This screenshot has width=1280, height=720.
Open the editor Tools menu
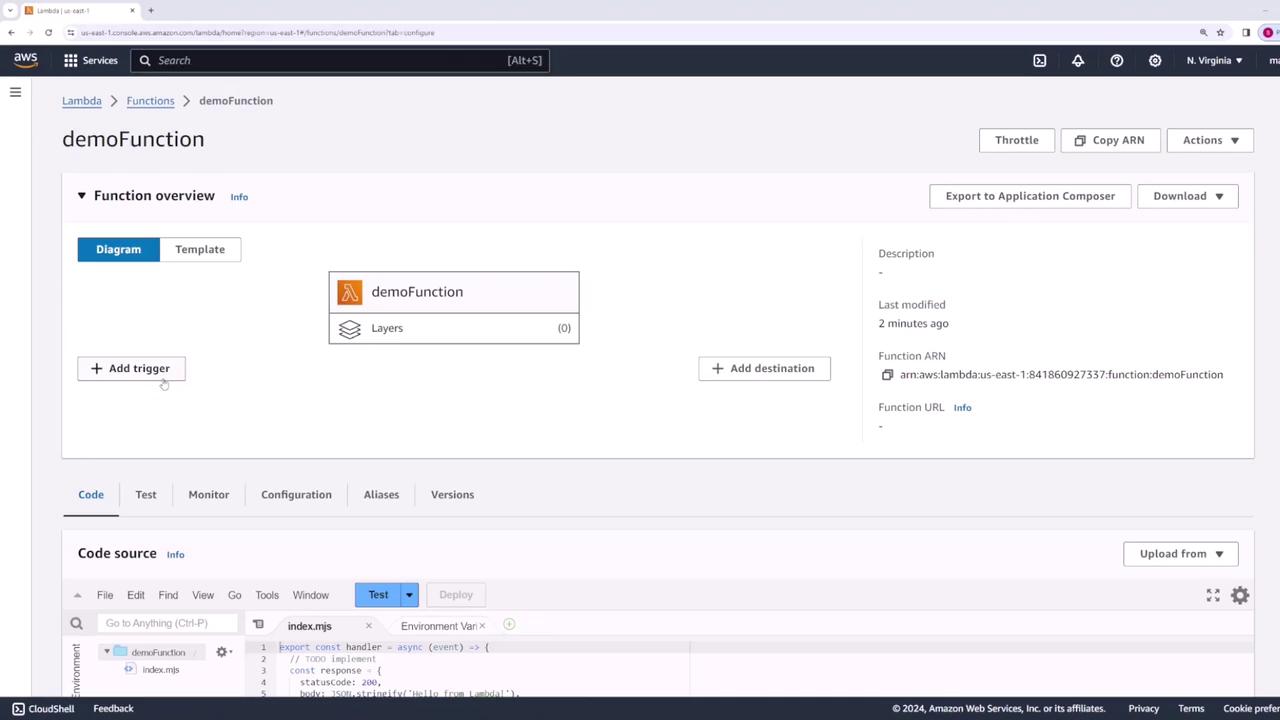point(267,595)
